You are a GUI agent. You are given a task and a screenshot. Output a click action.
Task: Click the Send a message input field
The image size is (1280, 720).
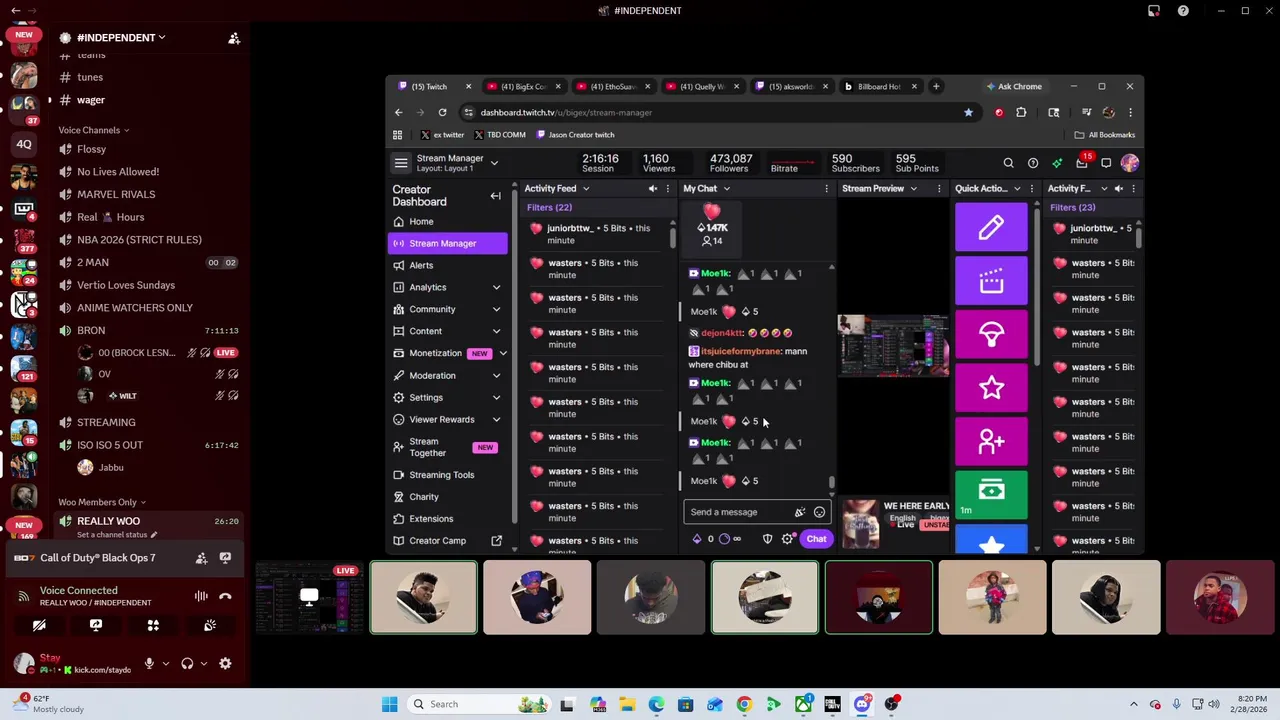[x=758, y=512]
